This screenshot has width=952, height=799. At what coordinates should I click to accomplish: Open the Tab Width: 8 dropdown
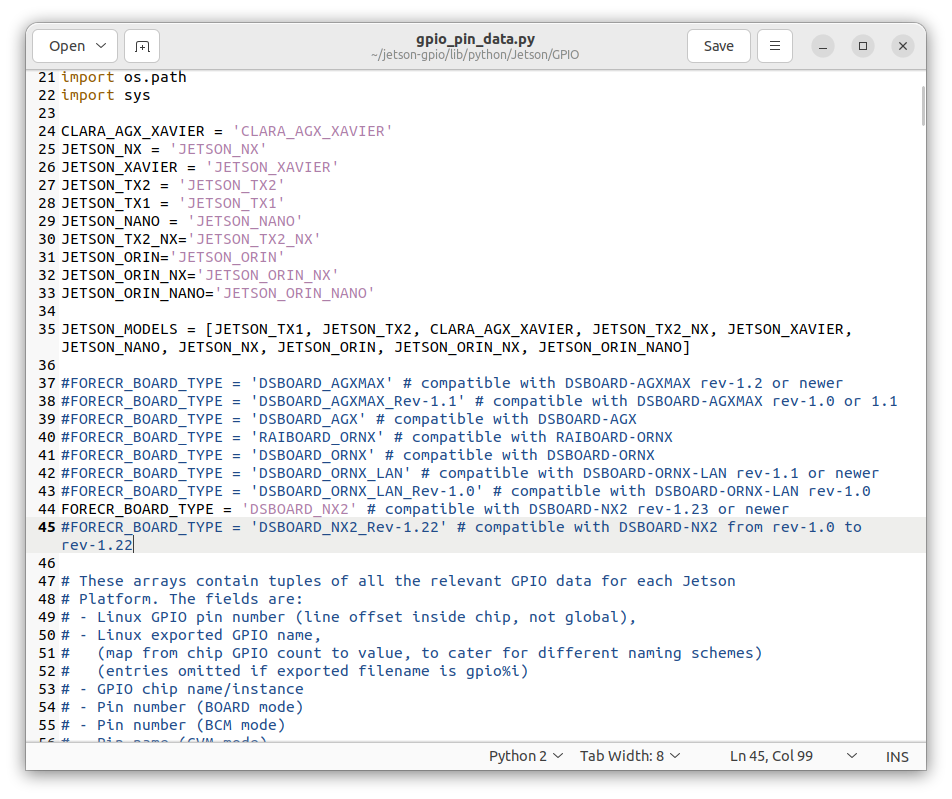pyautogui.click(x=629, y=756)
